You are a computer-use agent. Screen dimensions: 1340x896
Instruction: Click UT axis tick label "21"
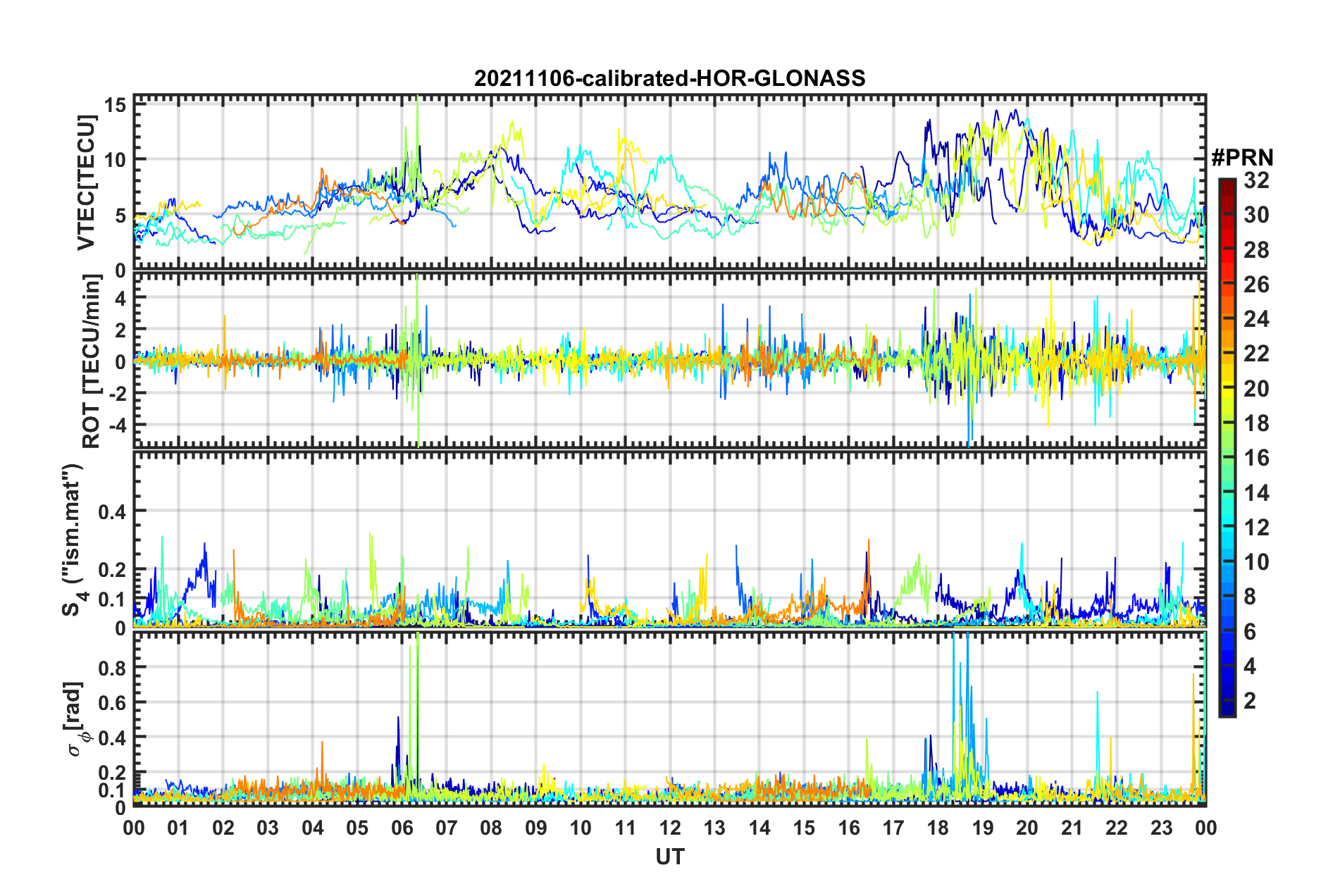[x=1072, y=828]
